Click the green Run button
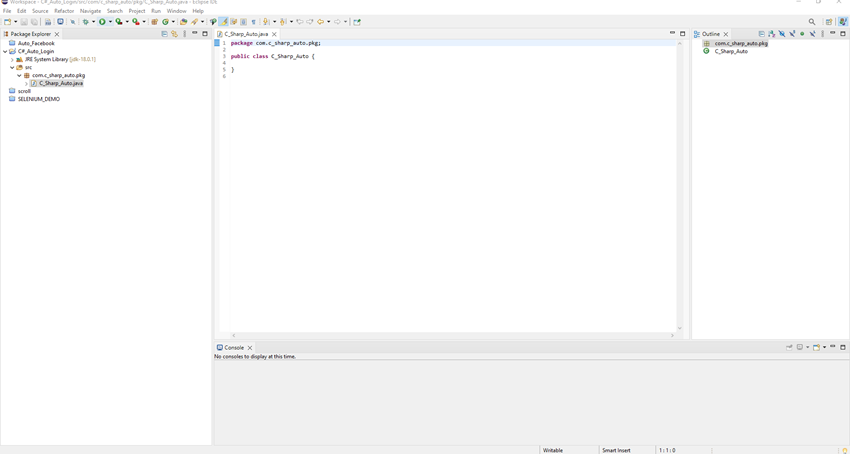 pos(102,22)
